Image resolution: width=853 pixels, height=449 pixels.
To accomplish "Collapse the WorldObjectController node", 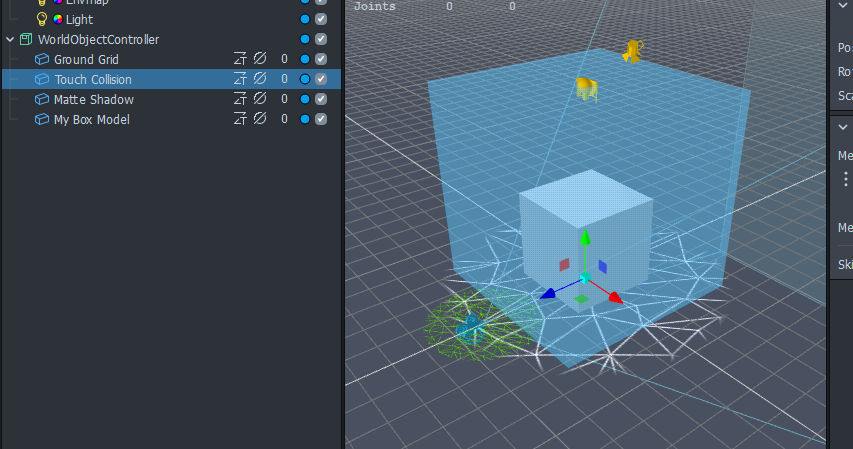I will click(10, 39).
